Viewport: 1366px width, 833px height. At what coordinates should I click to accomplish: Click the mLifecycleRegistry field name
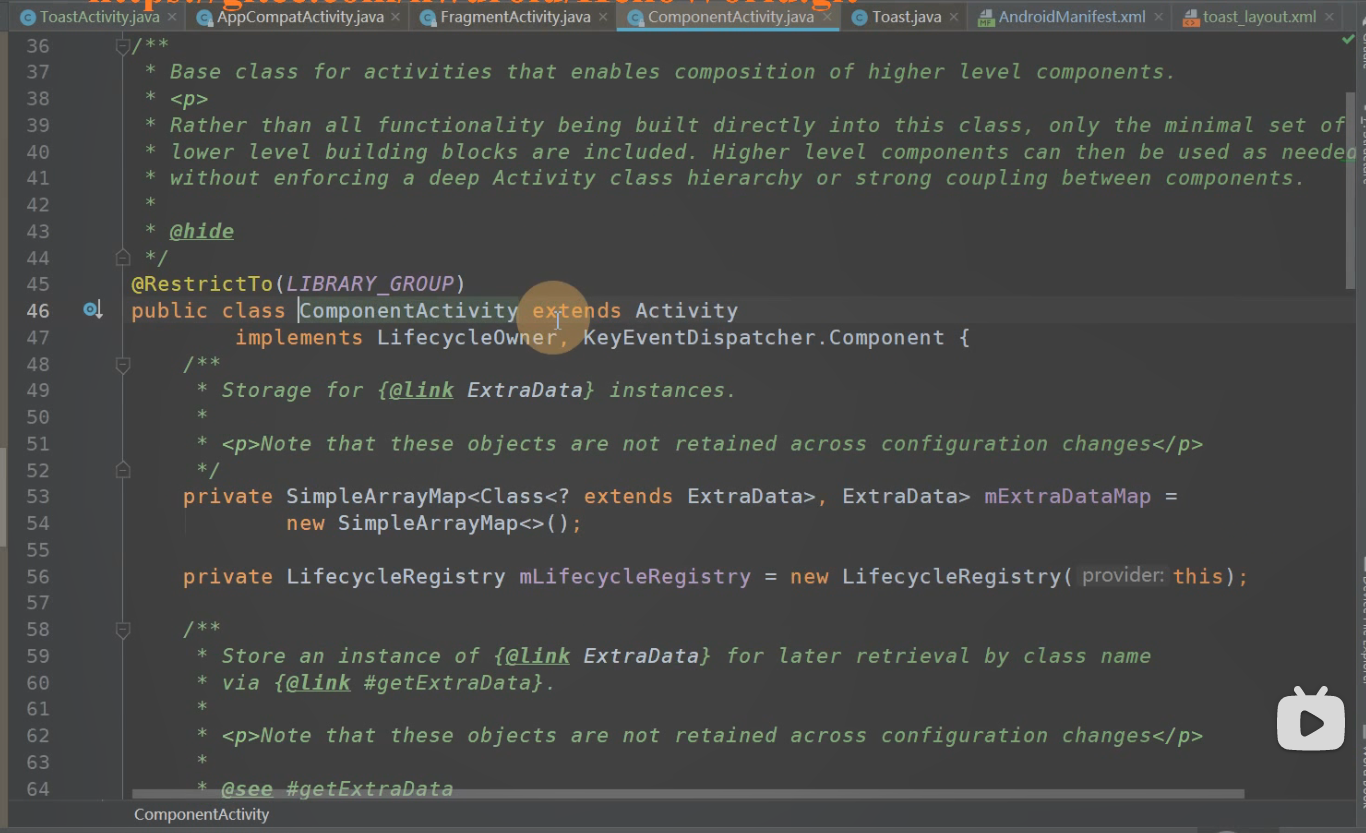coord(634,576)
